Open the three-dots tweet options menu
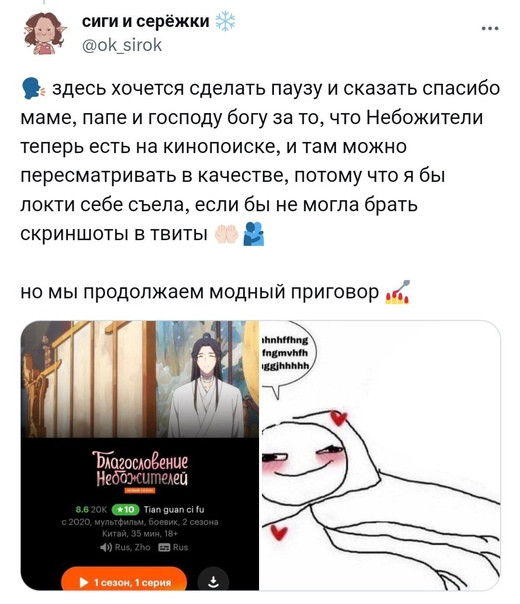This screenshot has height=604, width=520. tap(490, 28)
